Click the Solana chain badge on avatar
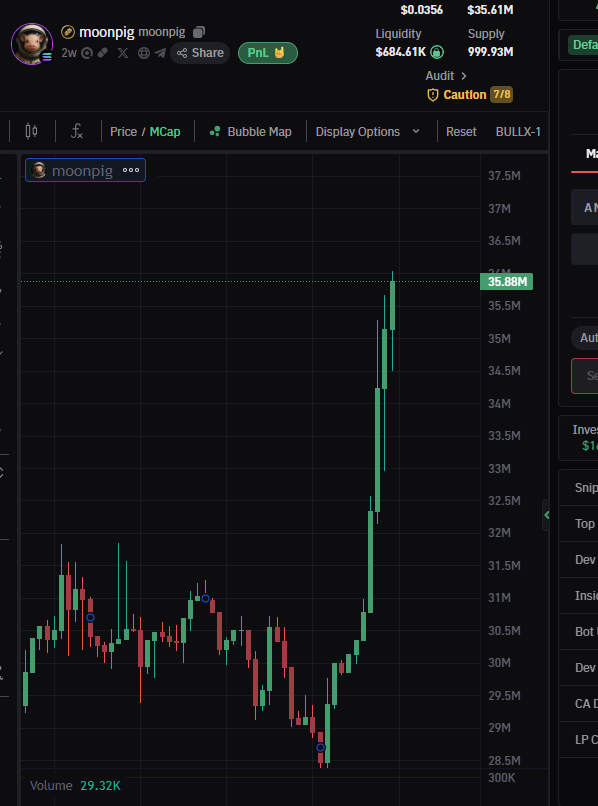The image size is (598, 806). 47,57
